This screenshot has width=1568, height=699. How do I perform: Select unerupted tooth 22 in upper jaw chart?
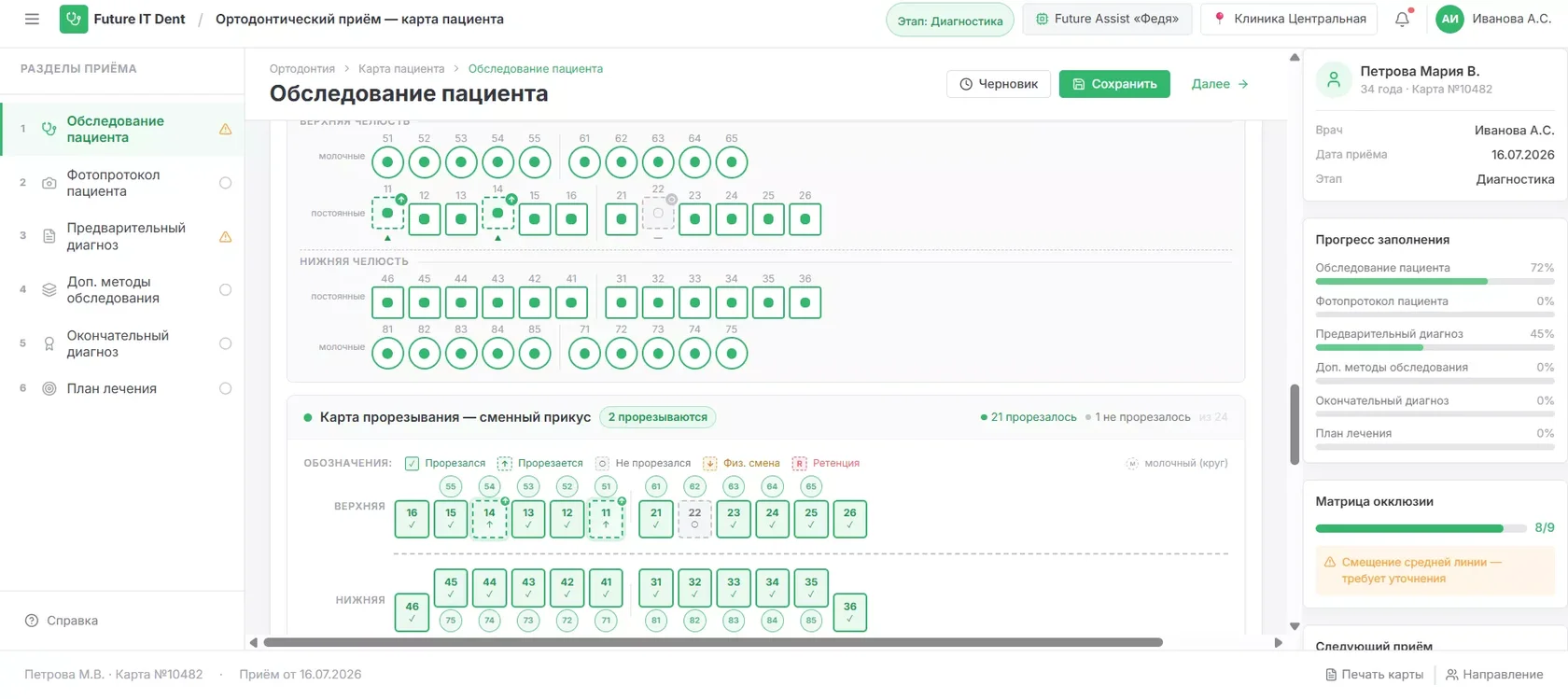658,214
